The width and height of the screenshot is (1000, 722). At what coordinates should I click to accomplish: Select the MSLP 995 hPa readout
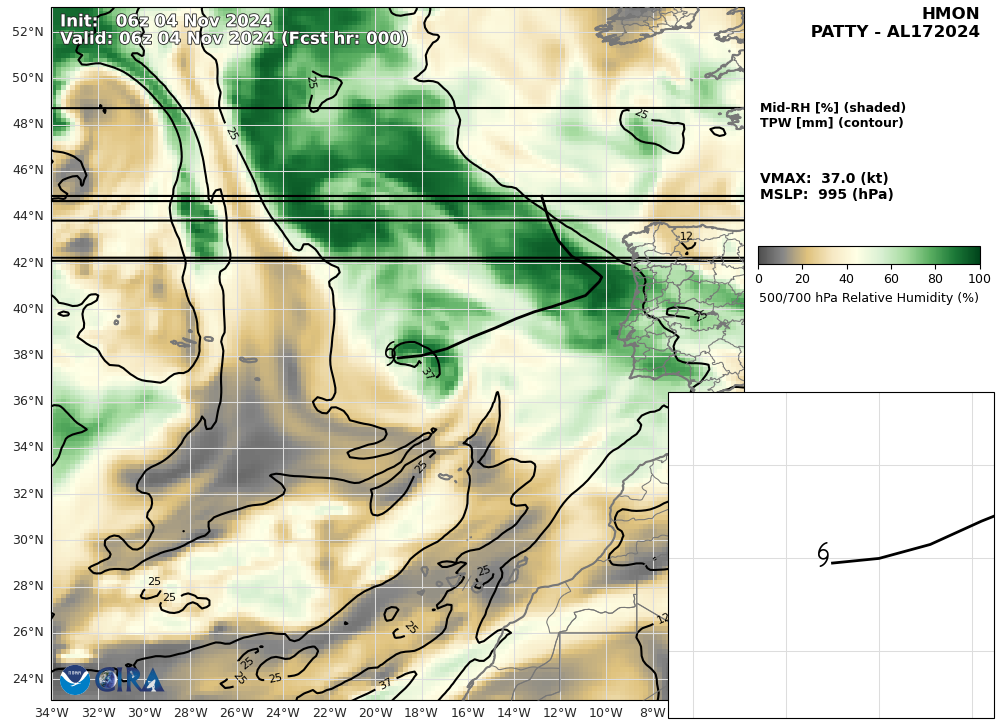coord(826,195)
